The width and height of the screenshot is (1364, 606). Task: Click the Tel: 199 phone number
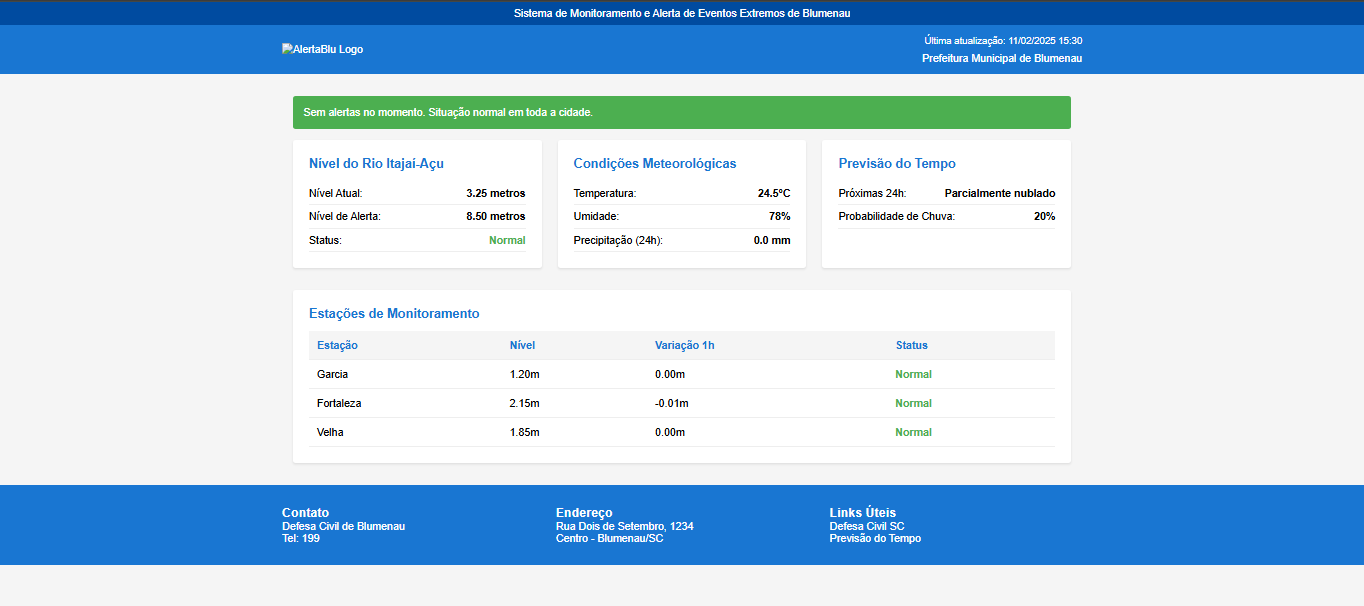click(x=301, y=538)
